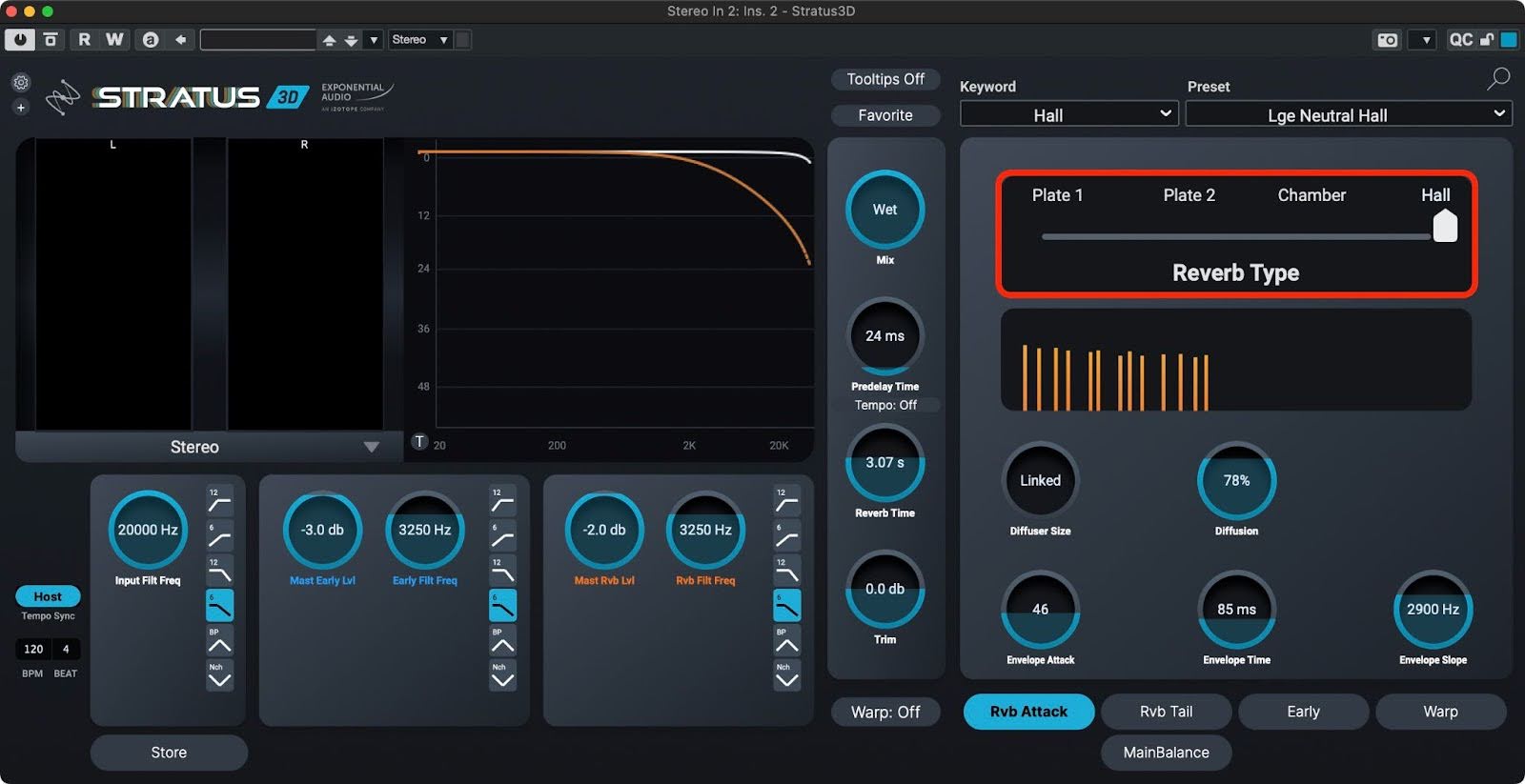
Task: Click the 3.07 s Reverb Time knob
Action: [x=884, y=463]
